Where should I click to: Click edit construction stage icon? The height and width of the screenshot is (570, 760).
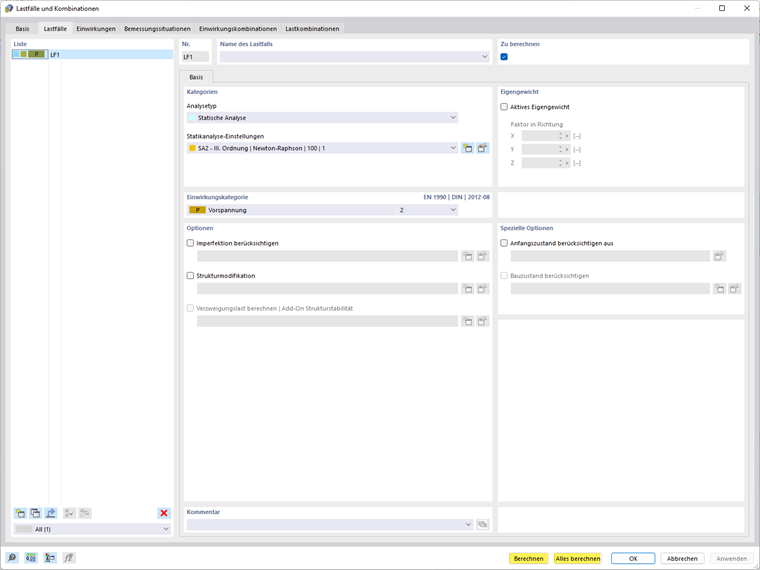(734, 289)
